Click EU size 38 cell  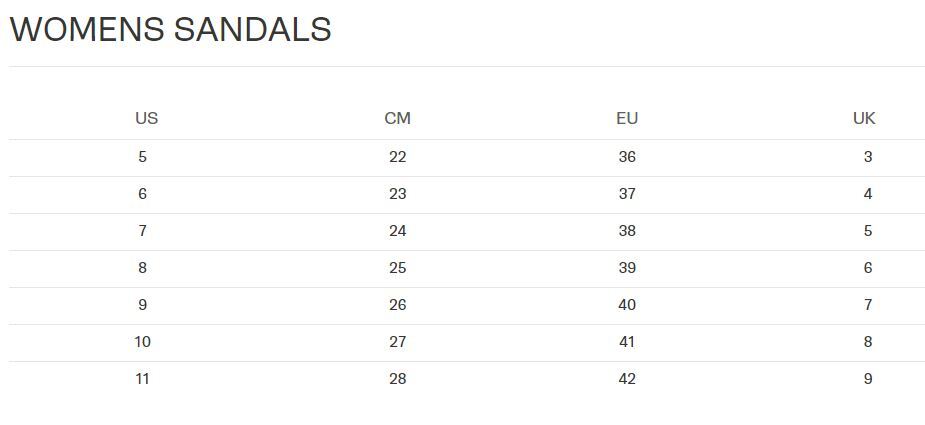[627, 231]
